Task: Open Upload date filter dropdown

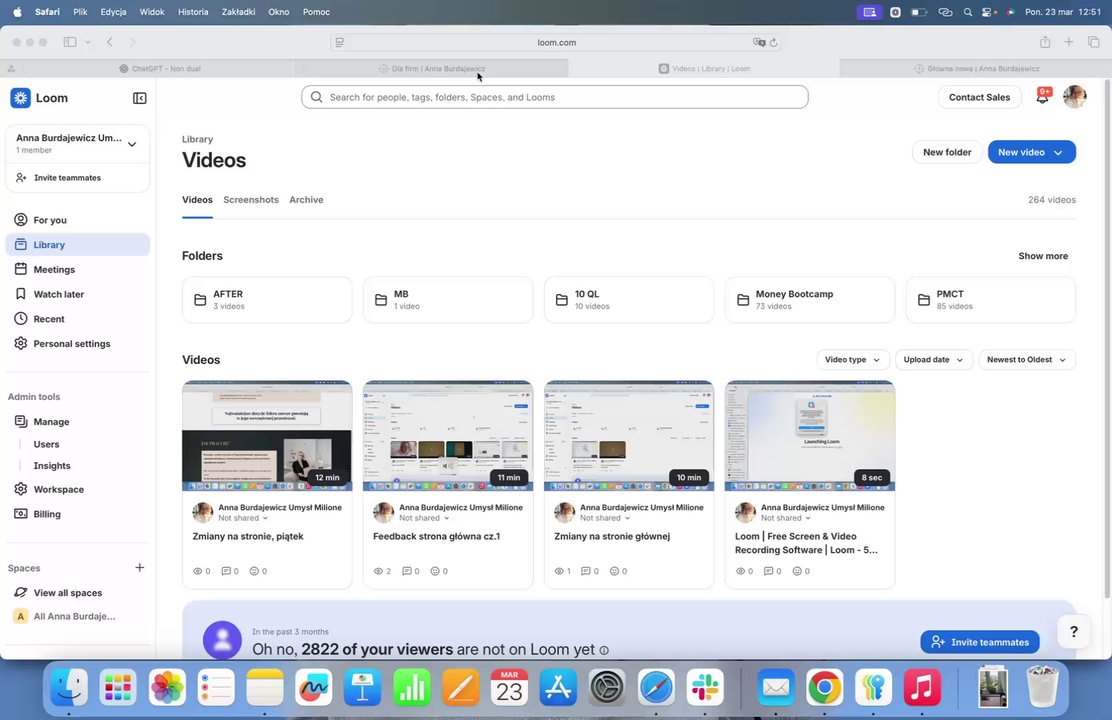Action: [933, 360]
